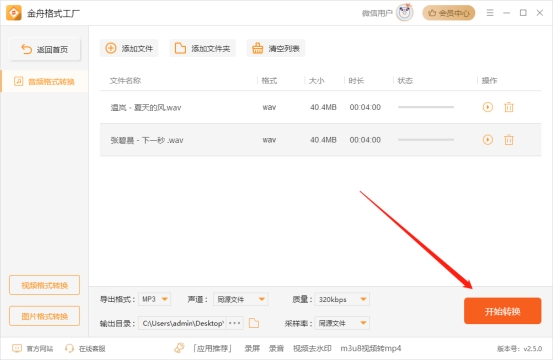
Task: Click the progress bar of 下一秒 .wav
Action: tap(426, 140)
